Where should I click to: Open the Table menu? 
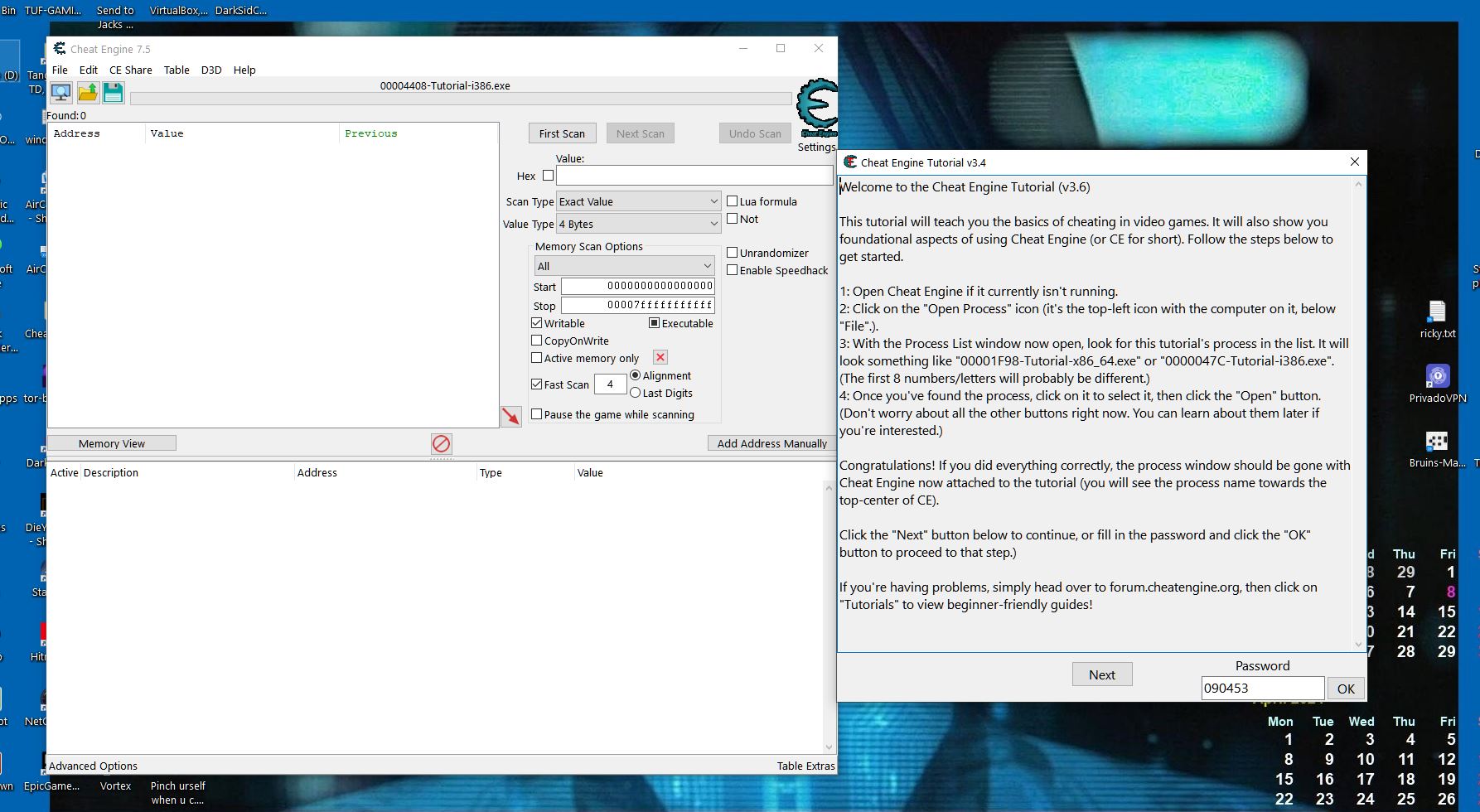176,70
